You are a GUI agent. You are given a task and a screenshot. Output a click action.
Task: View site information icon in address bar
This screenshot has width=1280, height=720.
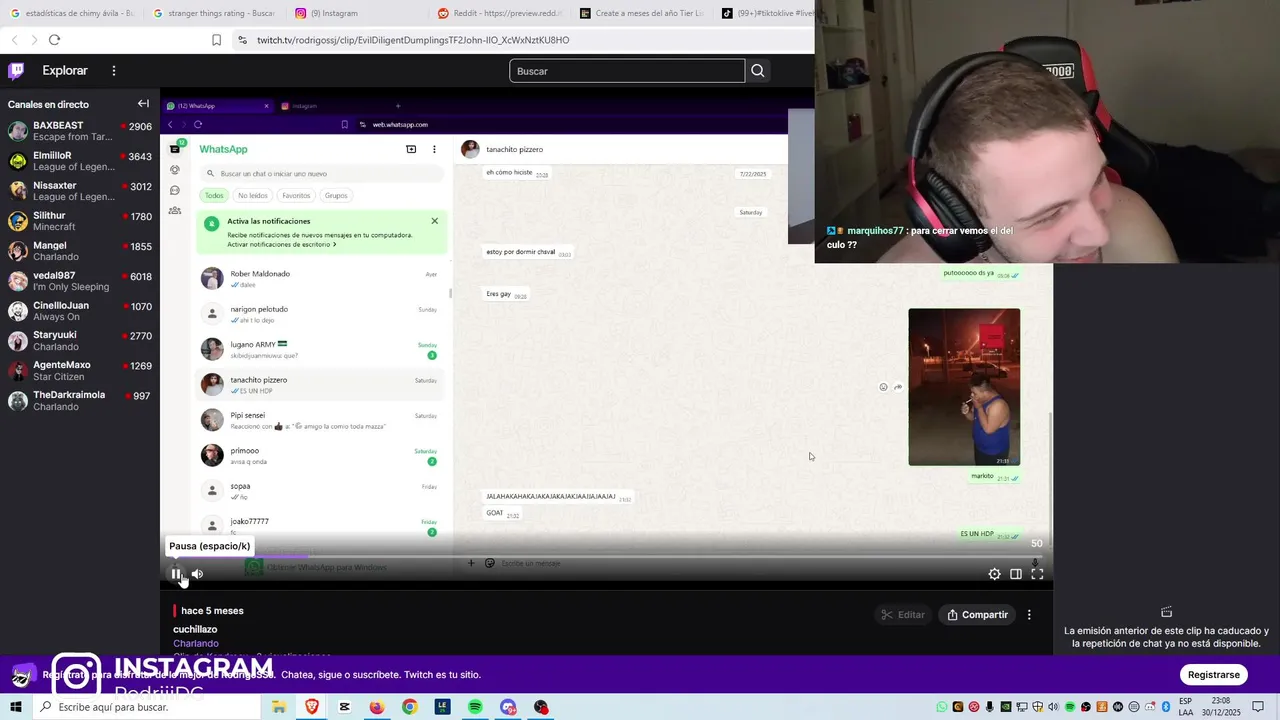[x=242, y=40]
